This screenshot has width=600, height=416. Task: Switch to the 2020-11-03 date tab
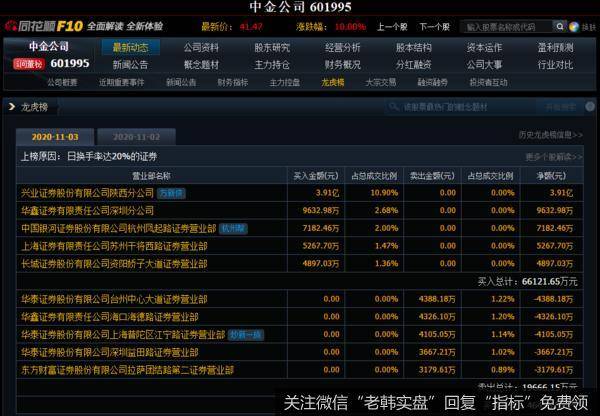(55, 137)
